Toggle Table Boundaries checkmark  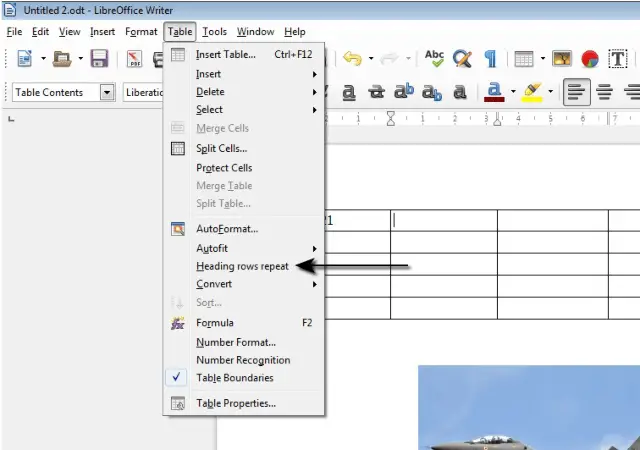(x=176, y=377)
